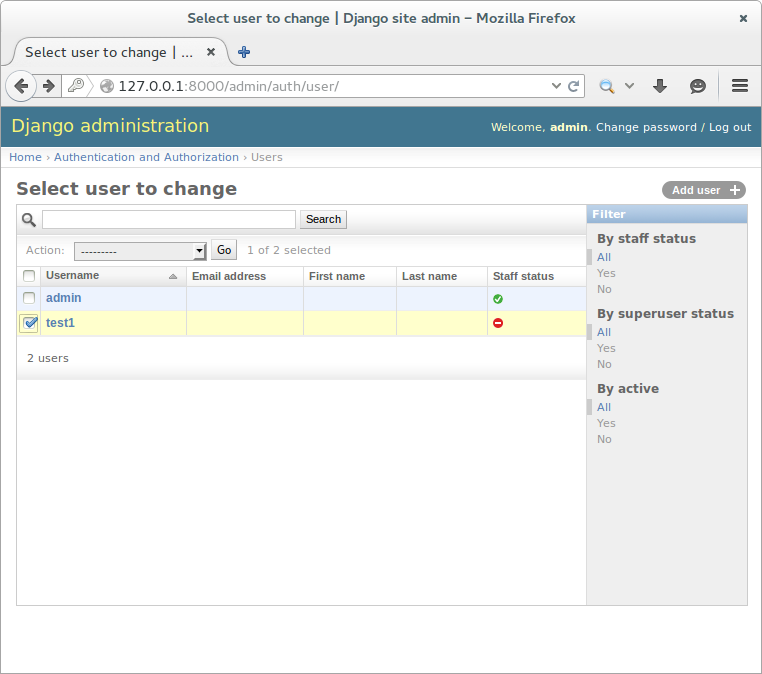Click Log out link

click(730, 127)
